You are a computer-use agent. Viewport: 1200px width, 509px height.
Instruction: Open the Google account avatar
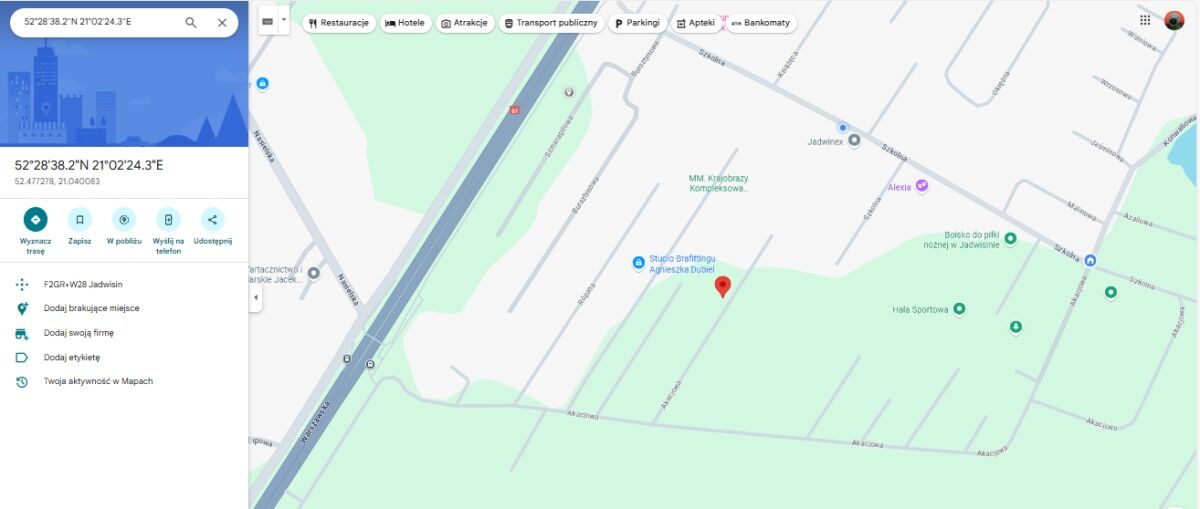1174,20
